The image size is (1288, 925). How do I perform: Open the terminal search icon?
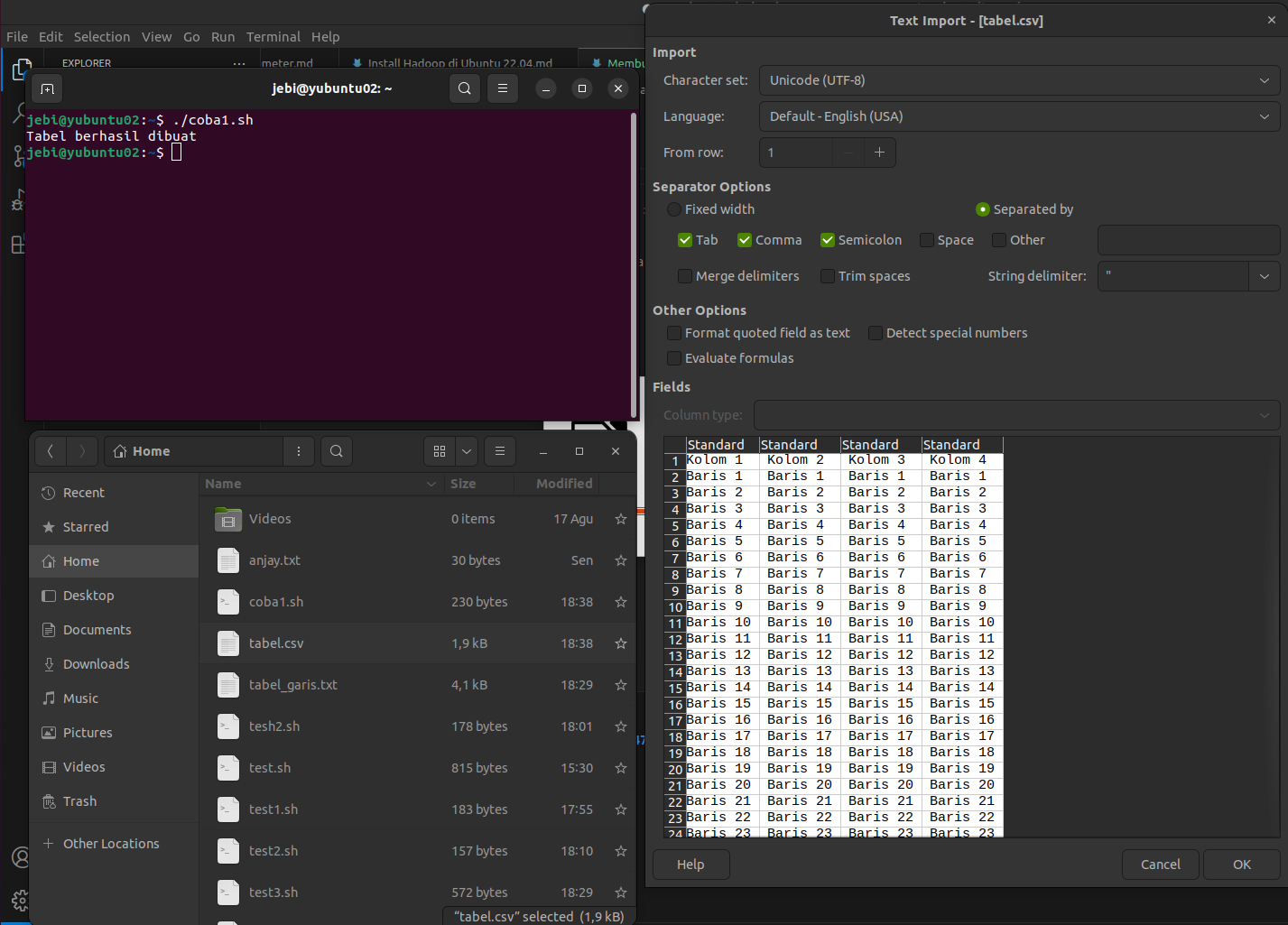point(465,88)
